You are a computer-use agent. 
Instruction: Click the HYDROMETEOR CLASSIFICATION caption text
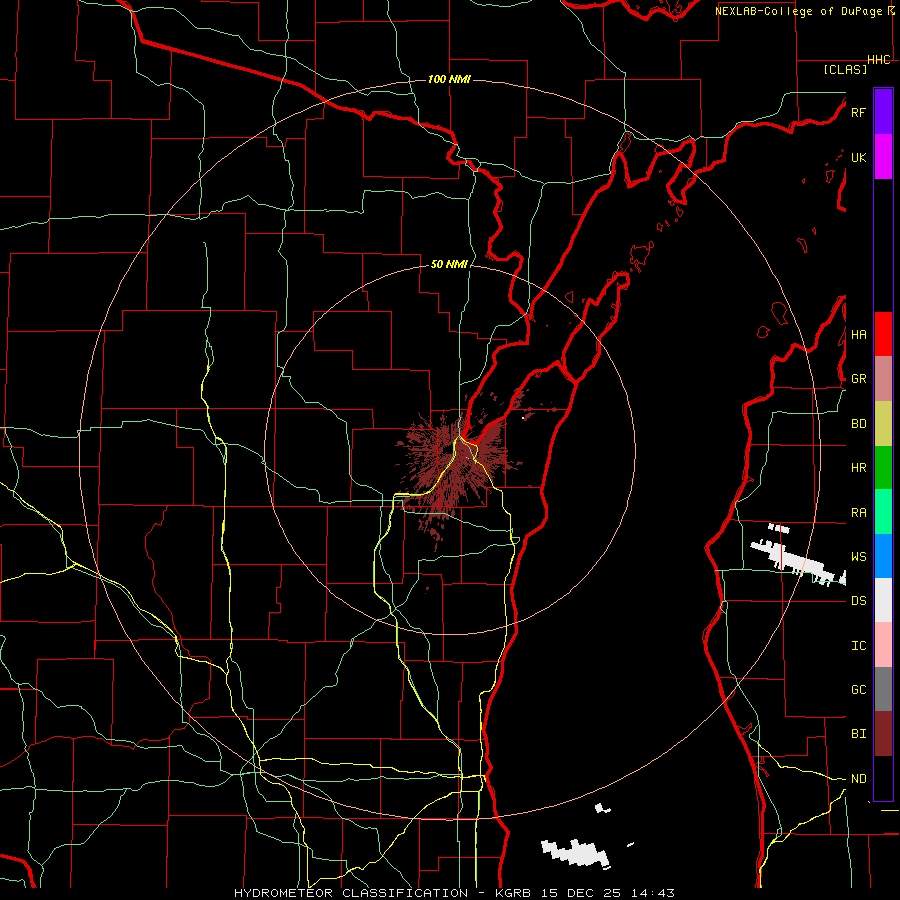pos(351,893)
